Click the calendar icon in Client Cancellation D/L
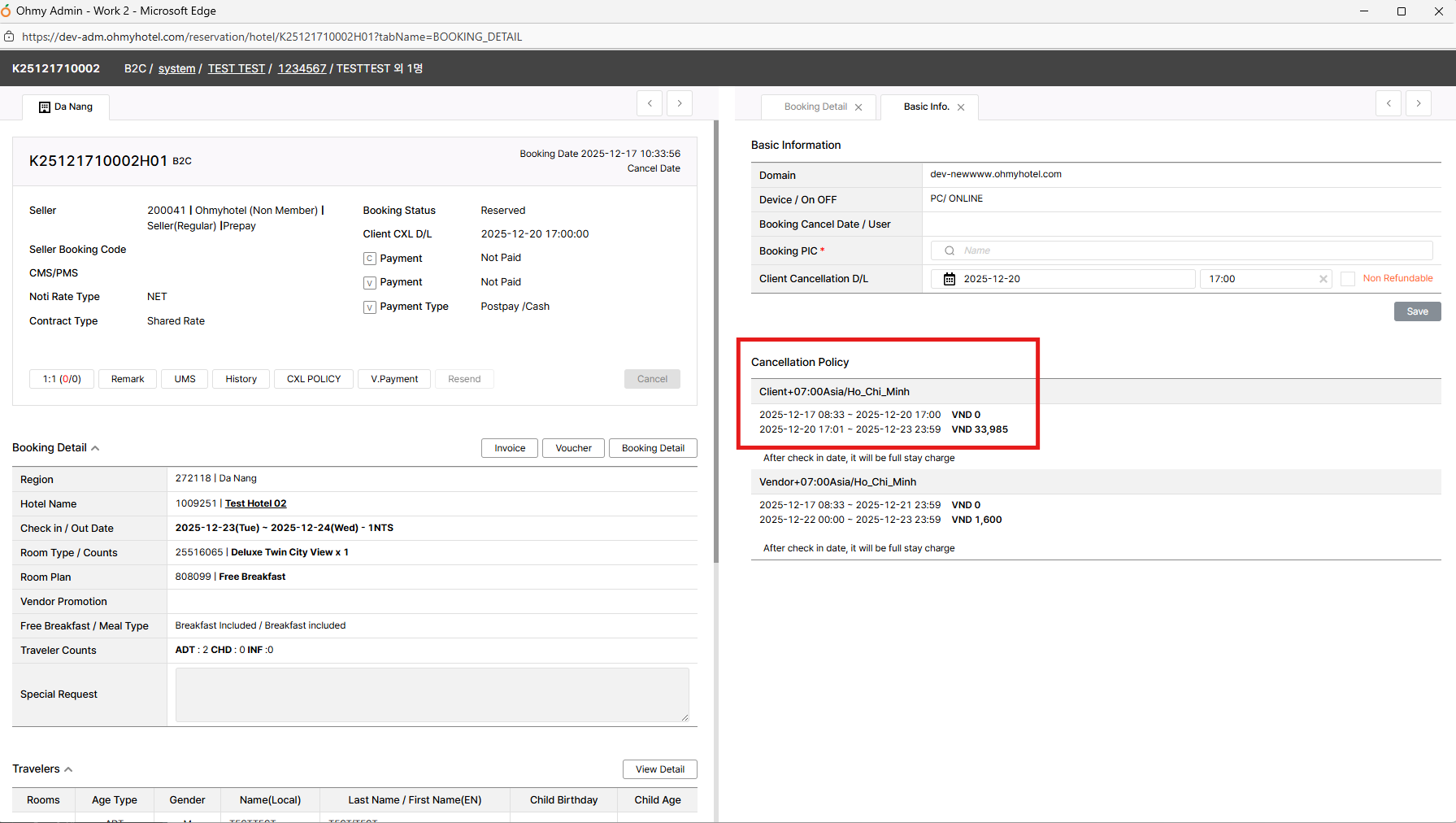The width and height of the screenshot is (1456, 823). pyautogui.click(x=949, y=279)
